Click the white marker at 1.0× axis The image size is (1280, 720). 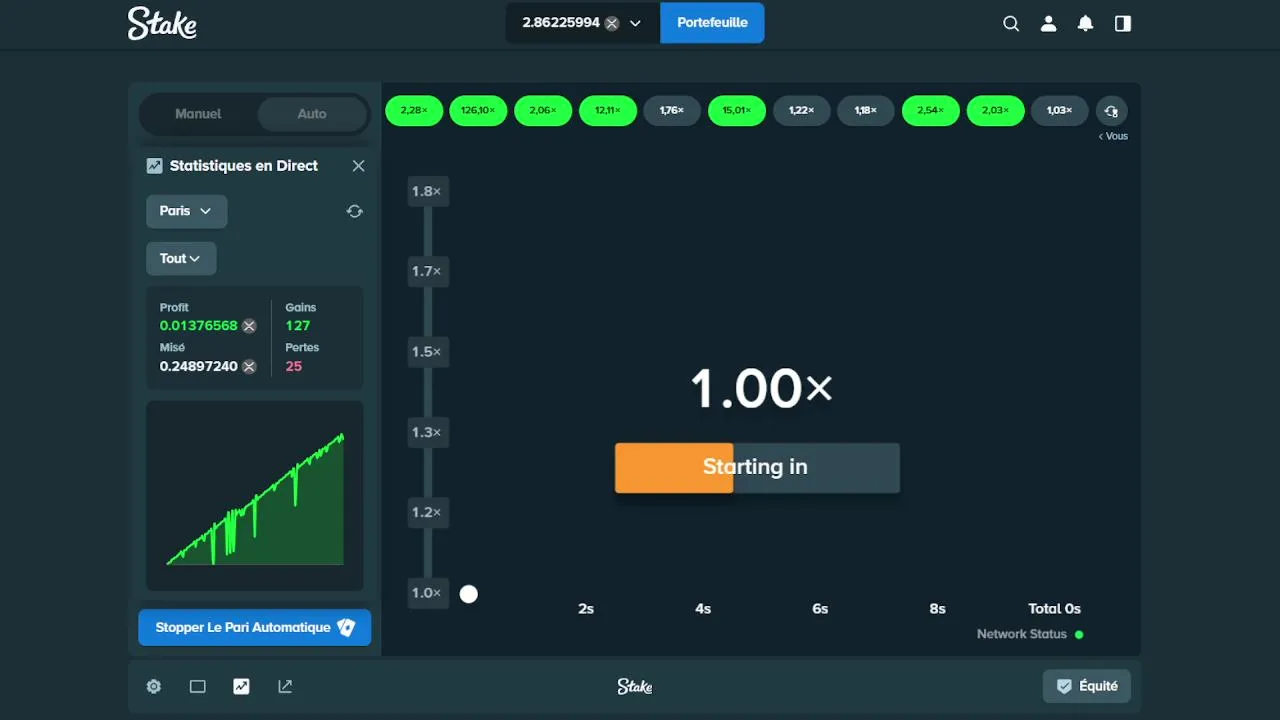tap(468, 594)
